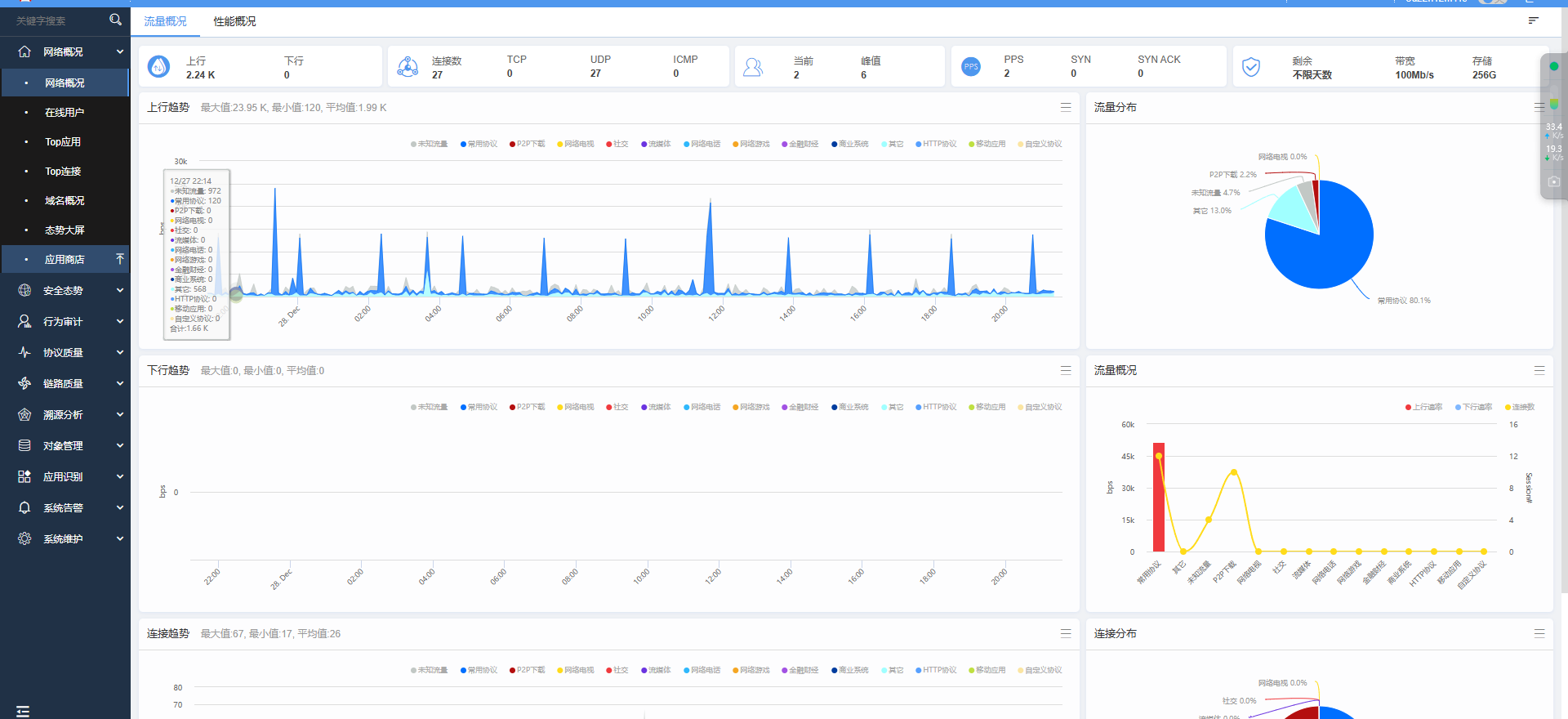This screenshot has width=1568, height=719.
Task: Click the 系统告警 bell icon
Action: point(24,507)
